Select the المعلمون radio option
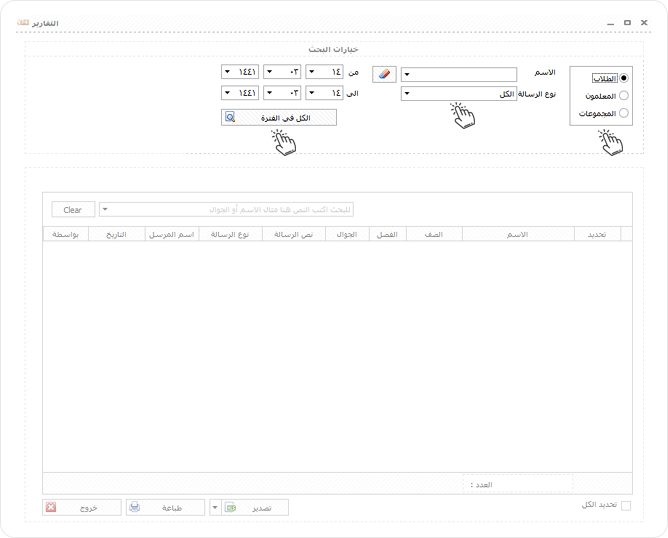Screen dimensions: 668x538 click(624, 95)
